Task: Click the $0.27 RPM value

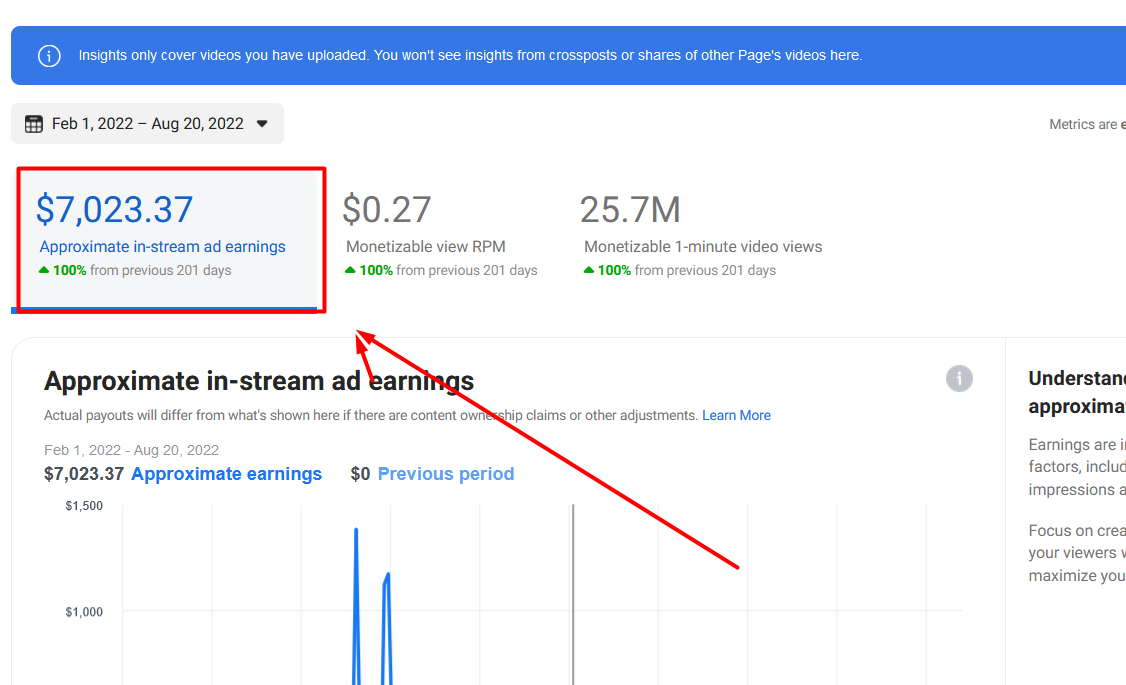Action: point(386,210)
